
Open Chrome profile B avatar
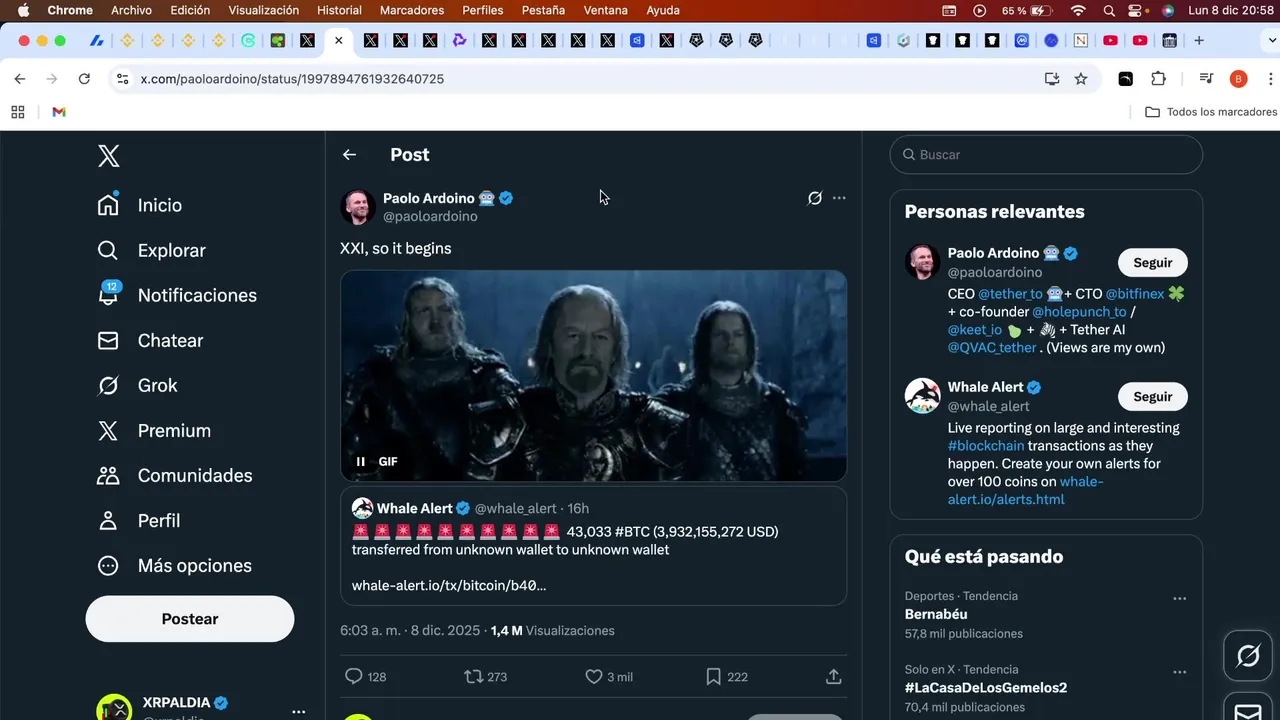point(1238,79)
